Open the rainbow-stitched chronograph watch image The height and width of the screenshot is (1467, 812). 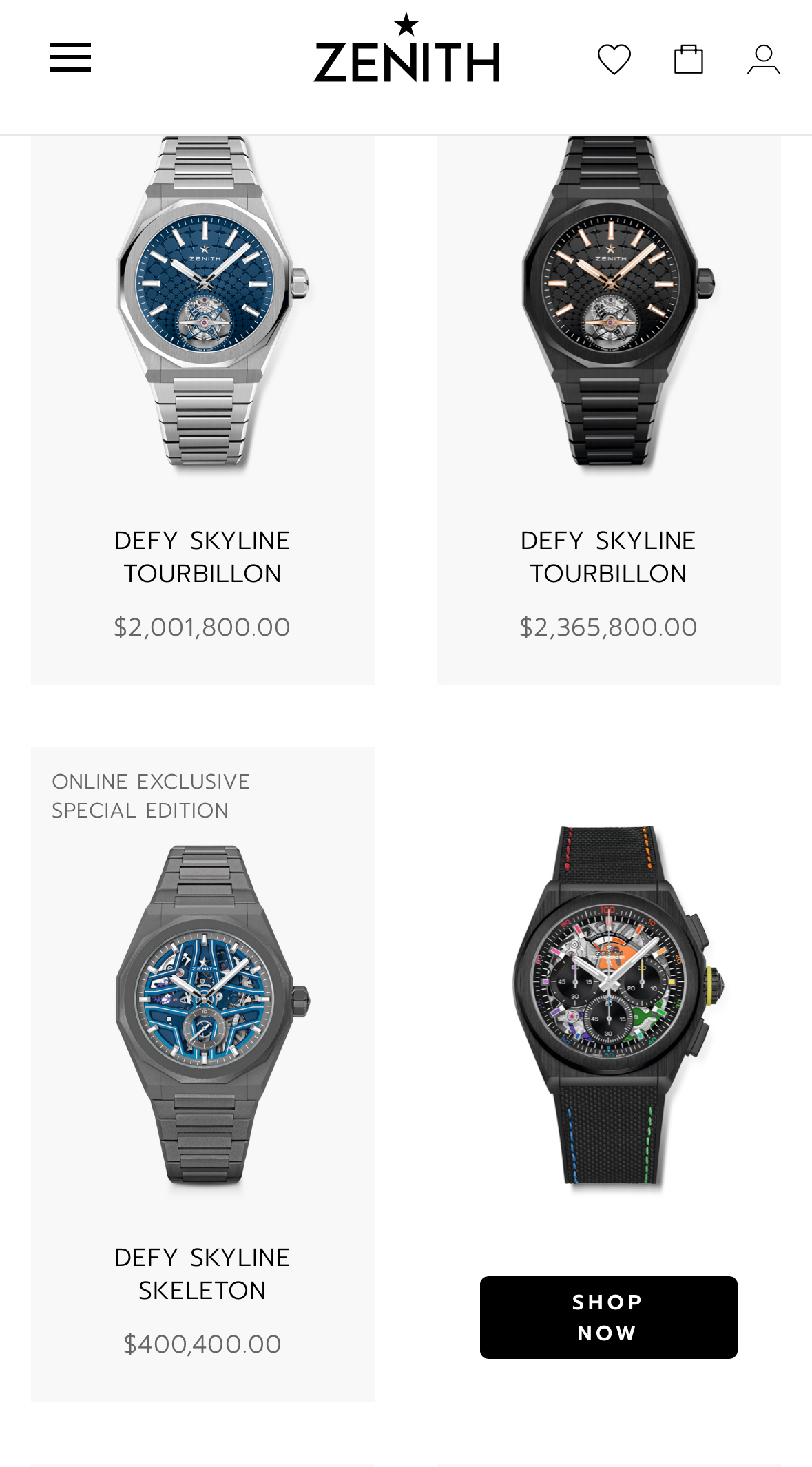618,1006
